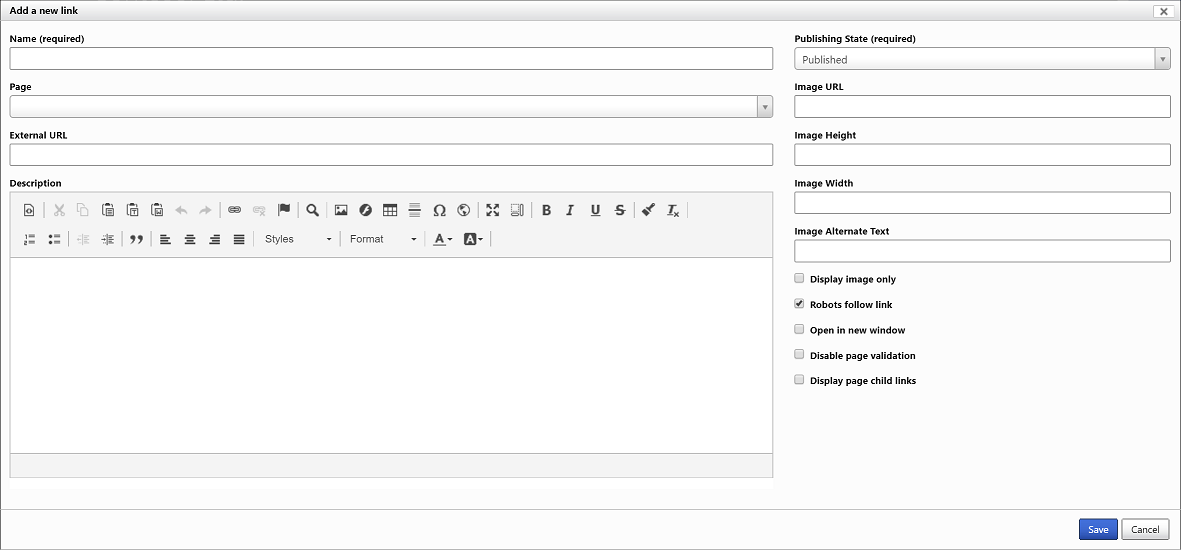Open the Background Color picker

point(474,239)
